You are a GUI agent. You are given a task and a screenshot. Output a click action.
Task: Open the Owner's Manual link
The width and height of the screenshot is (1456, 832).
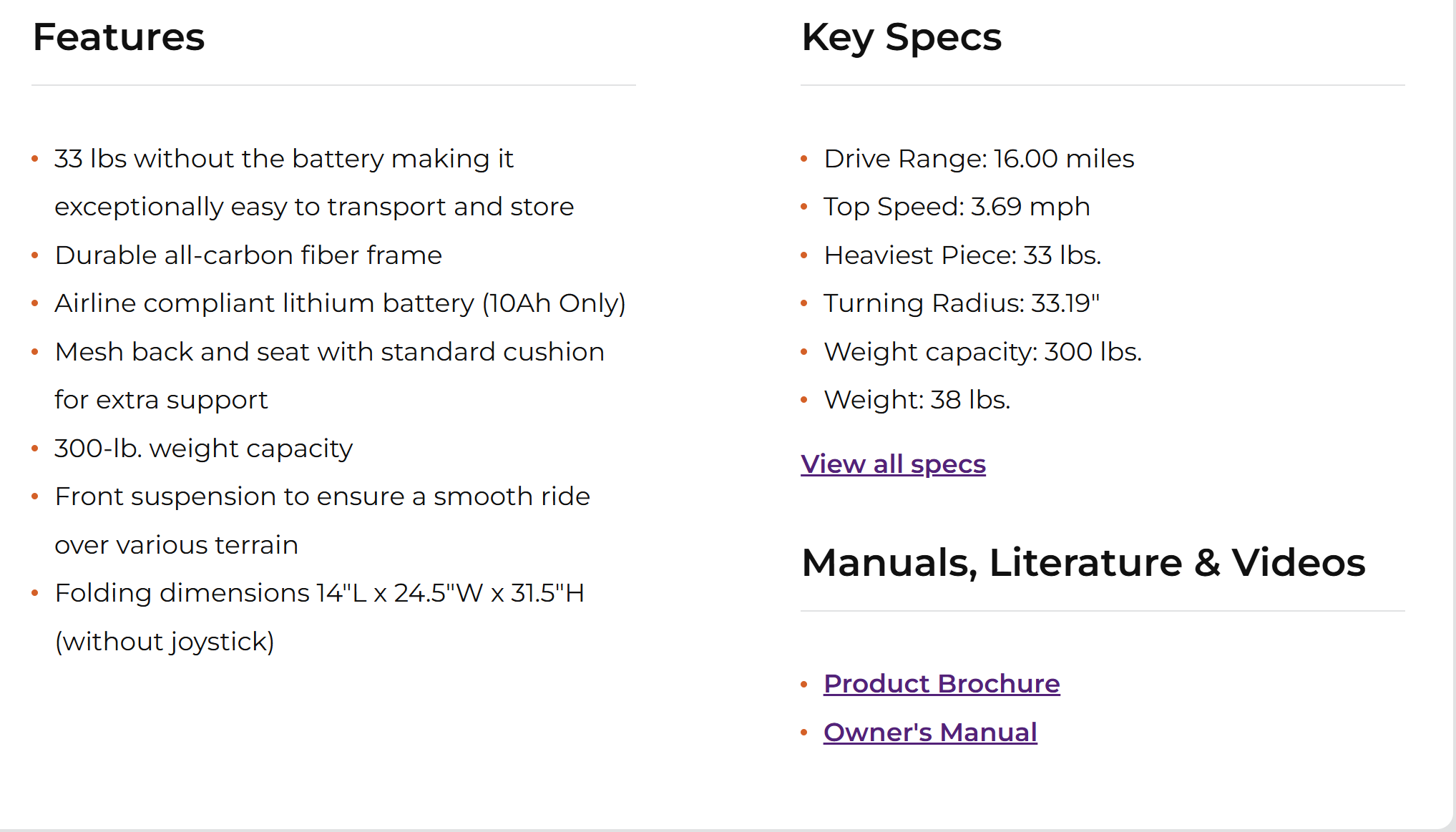[x=929, y=733]
